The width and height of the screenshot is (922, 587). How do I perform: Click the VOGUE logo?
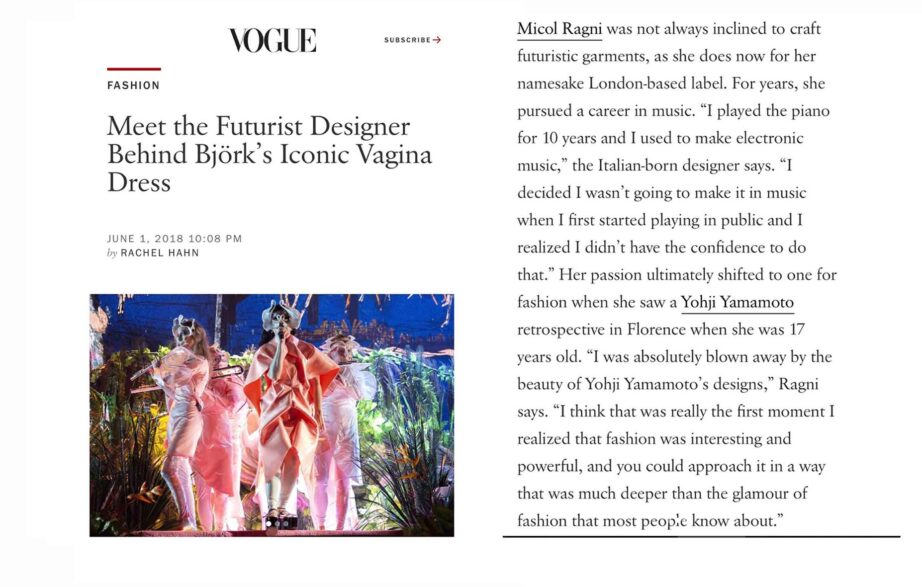point(272,40)
